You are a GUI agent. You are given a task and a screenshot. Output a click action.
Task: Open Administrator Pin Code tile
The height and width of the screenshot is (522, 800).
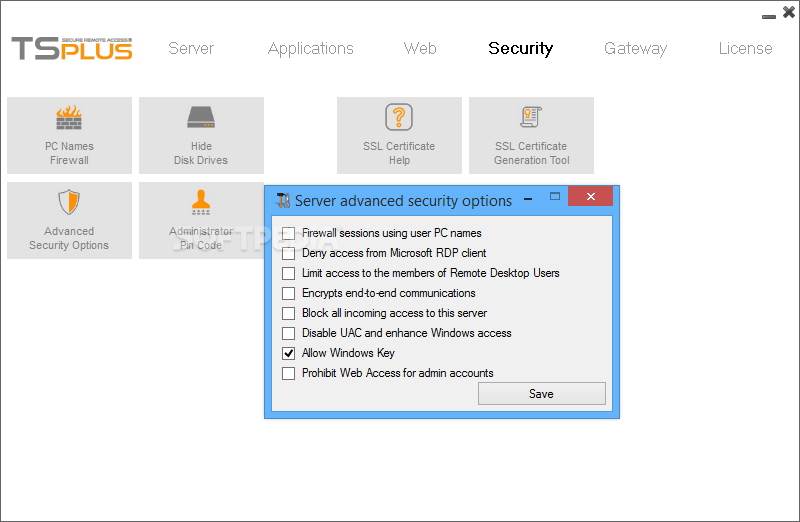201,220
